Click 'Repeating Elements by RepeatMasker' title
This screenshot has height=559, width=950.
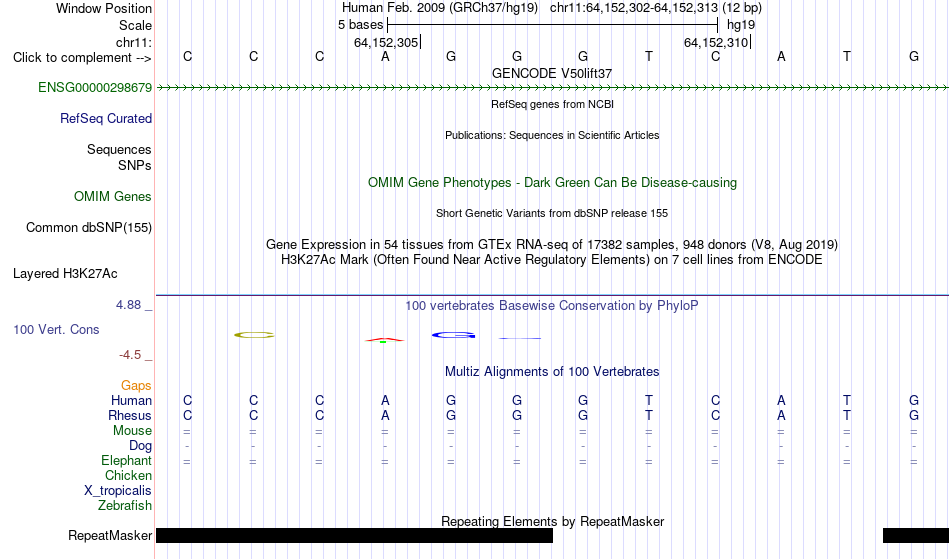pyautogui.click(x=552, y=521)
